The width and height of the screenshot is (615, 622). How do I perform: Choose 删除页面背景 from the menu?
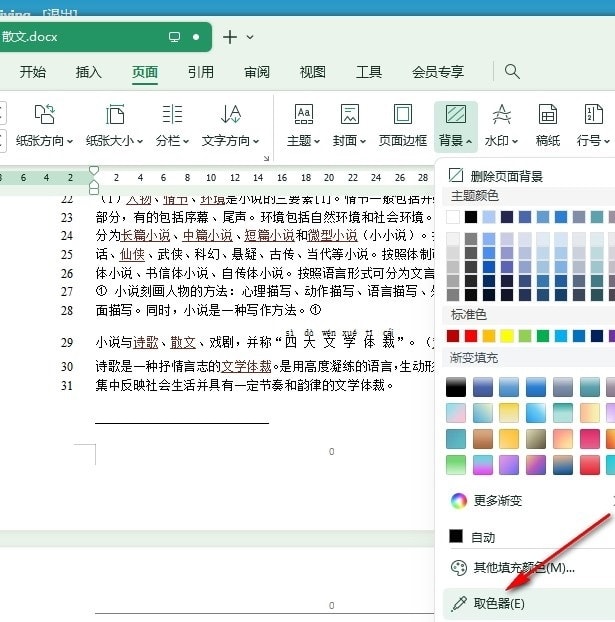pyautogui.click(x=508, y=175)
